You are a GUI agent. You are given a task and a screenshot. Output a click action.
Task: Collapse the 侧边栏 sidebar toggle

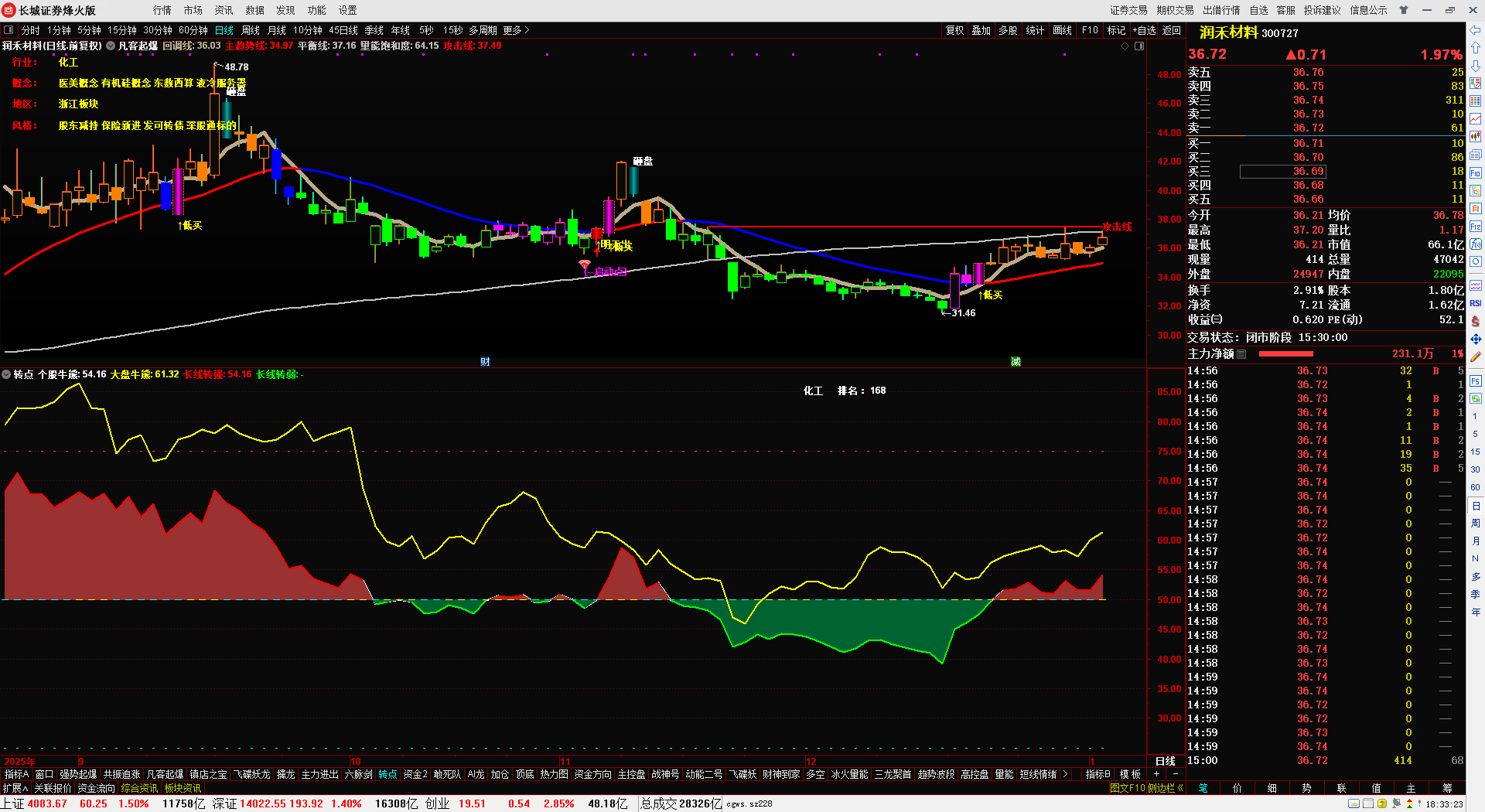(1166, 788)
